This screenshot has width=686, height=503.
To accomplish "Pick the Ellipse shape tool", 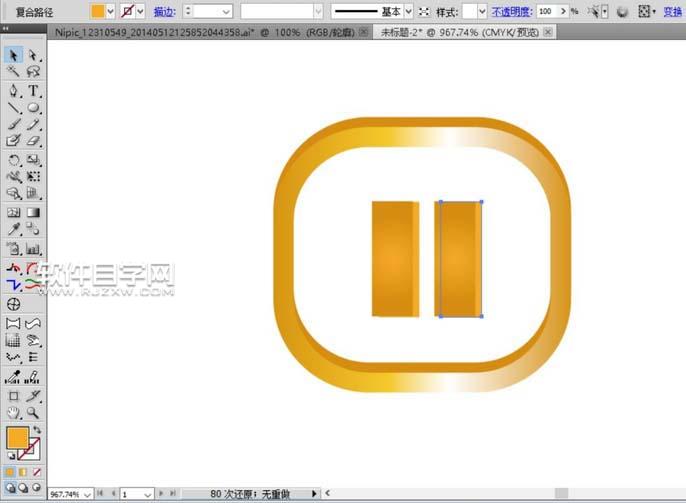I will click(x=33, y=108).
